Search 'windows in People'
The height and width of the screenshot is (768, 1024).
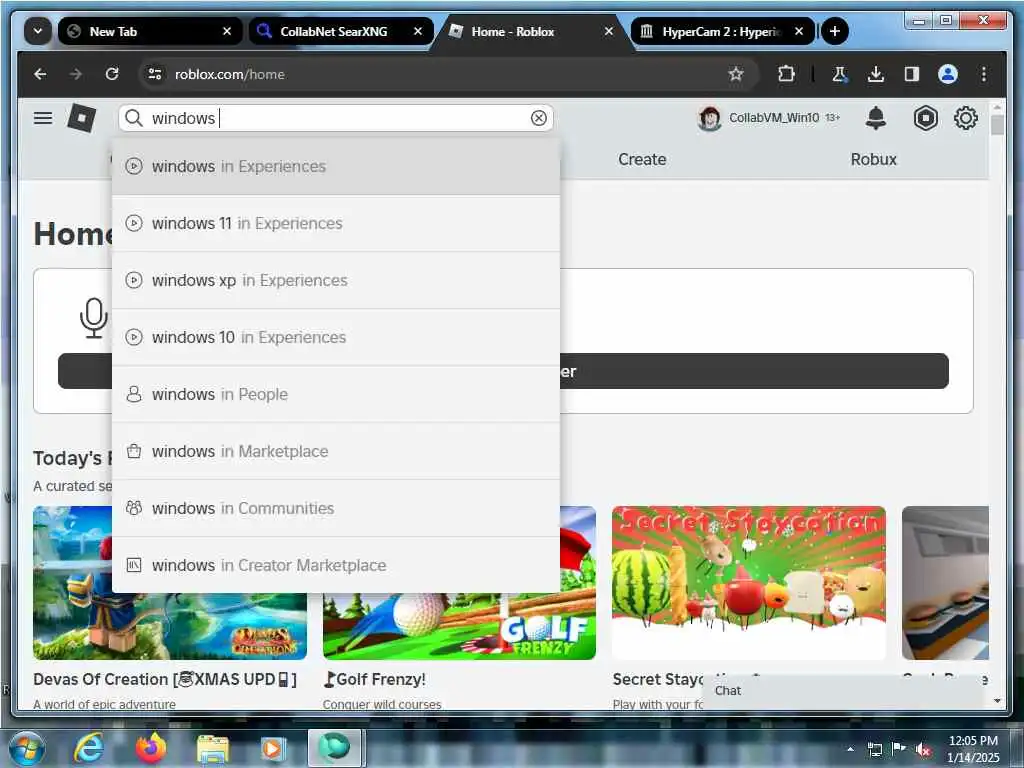click(x=336, y=394)
